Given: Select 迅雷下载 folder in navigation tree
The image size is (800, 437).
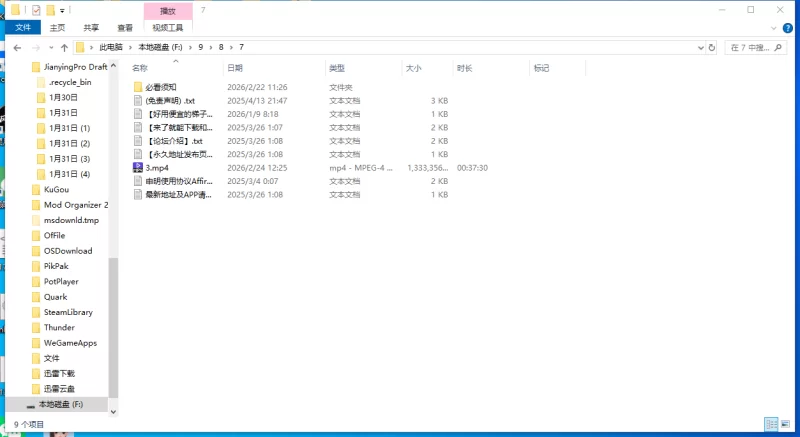Looking at the screenshot, I should pyautogui.click(x=53, y=373).
